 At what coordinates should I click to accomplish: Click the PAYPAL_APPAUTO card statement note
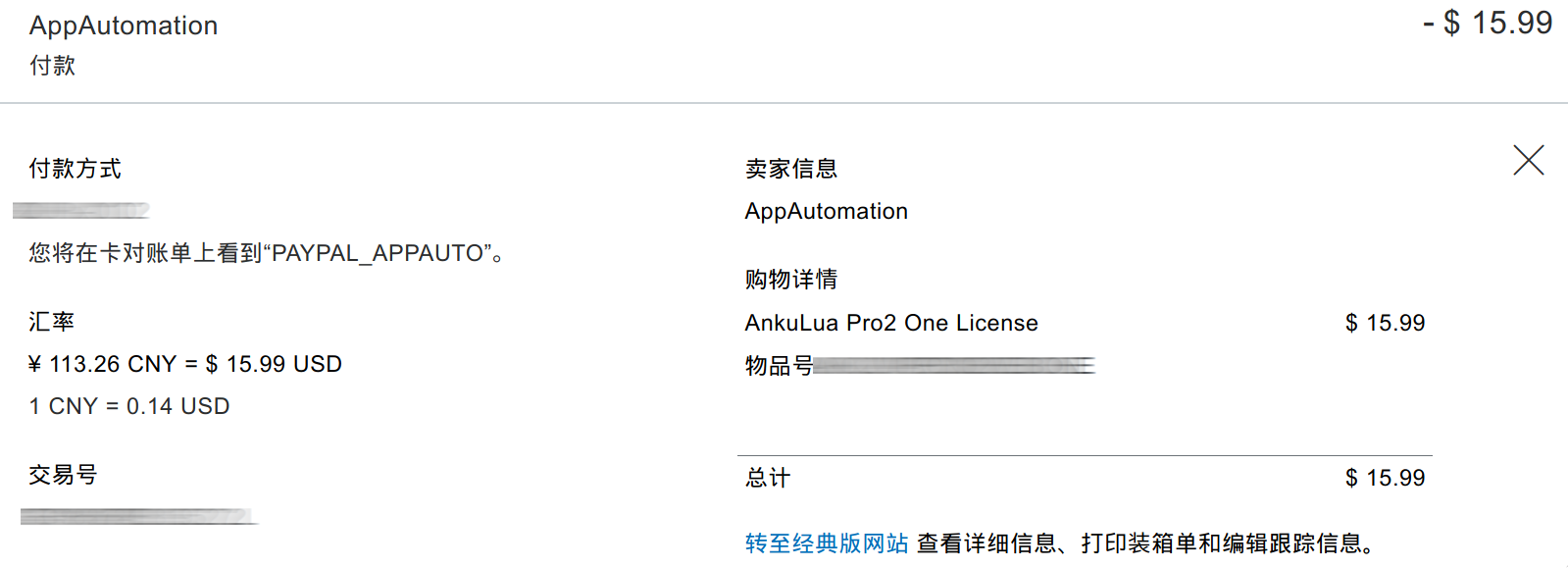point(266,253)
